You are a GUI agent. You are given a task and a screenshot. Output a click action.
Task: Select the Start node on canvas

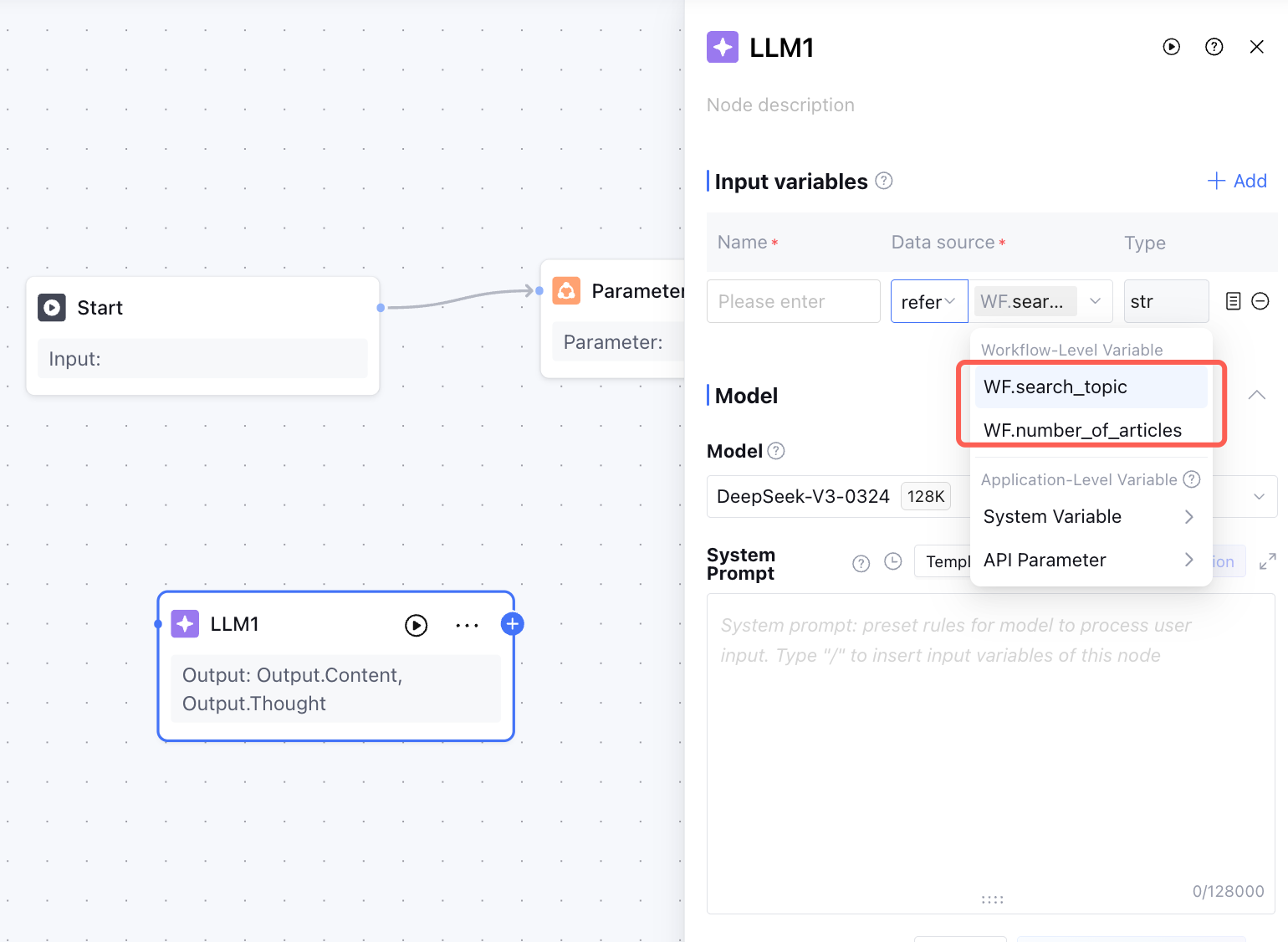click(x=202, y=308)
